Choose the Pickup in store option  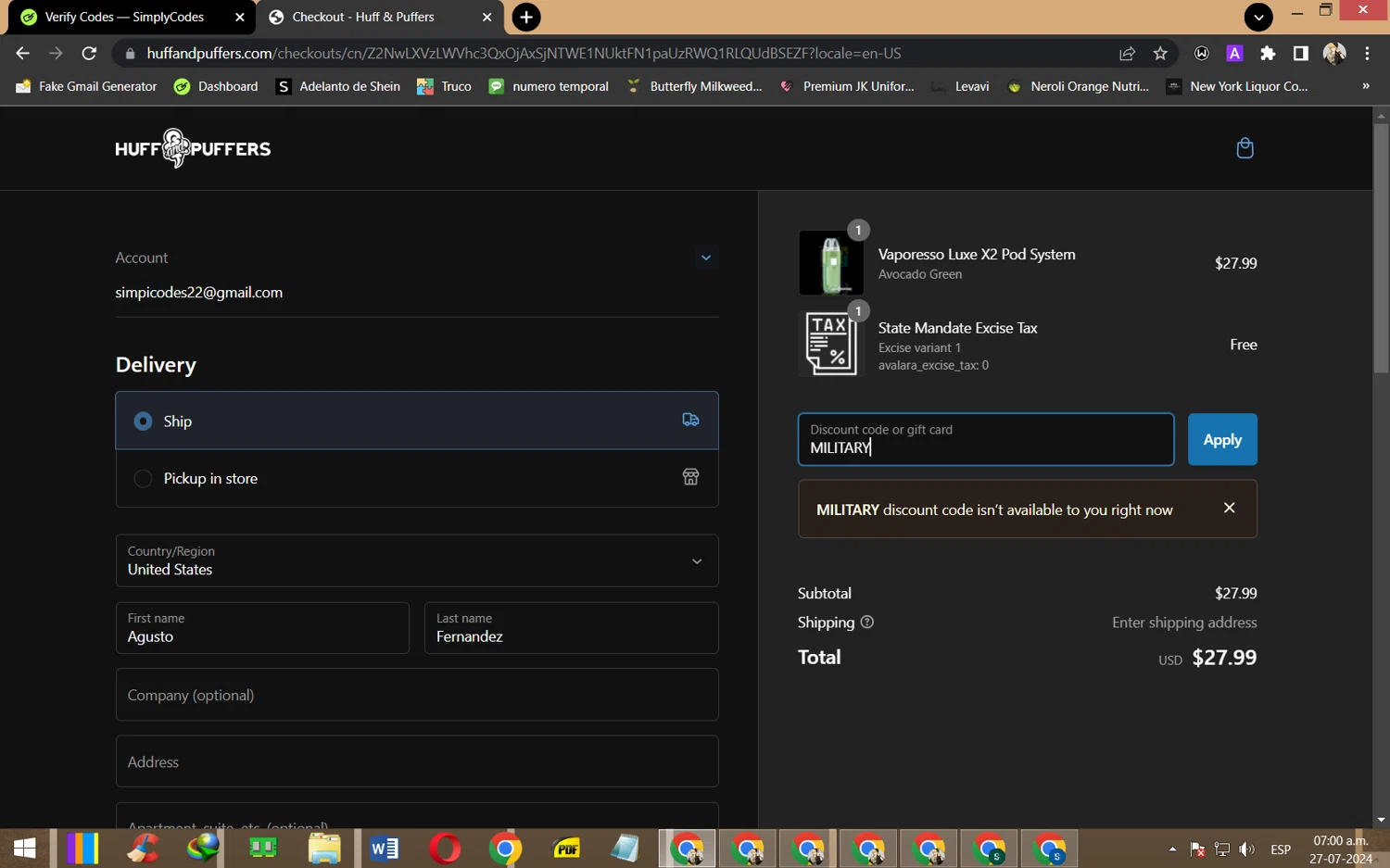(x=144, y=479)
